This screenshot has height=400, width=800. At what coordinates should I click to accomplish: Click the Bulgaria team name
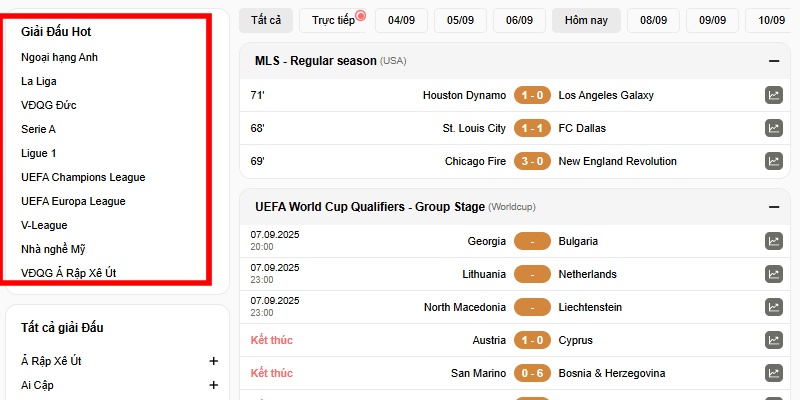578,241
